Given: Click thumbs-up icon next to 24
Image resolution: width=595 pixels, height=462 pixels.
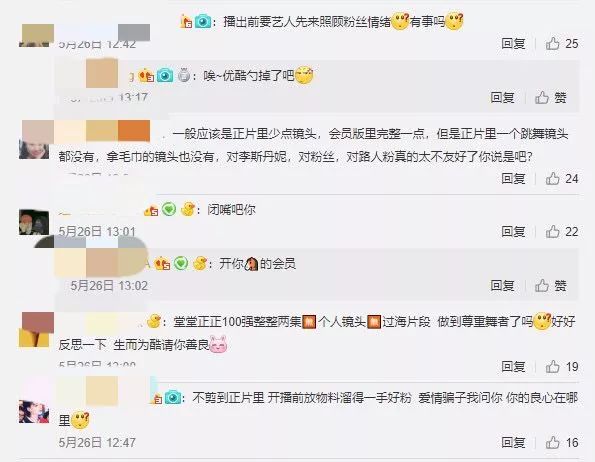Looking at the screenshot, I should [x=552, y=178].
